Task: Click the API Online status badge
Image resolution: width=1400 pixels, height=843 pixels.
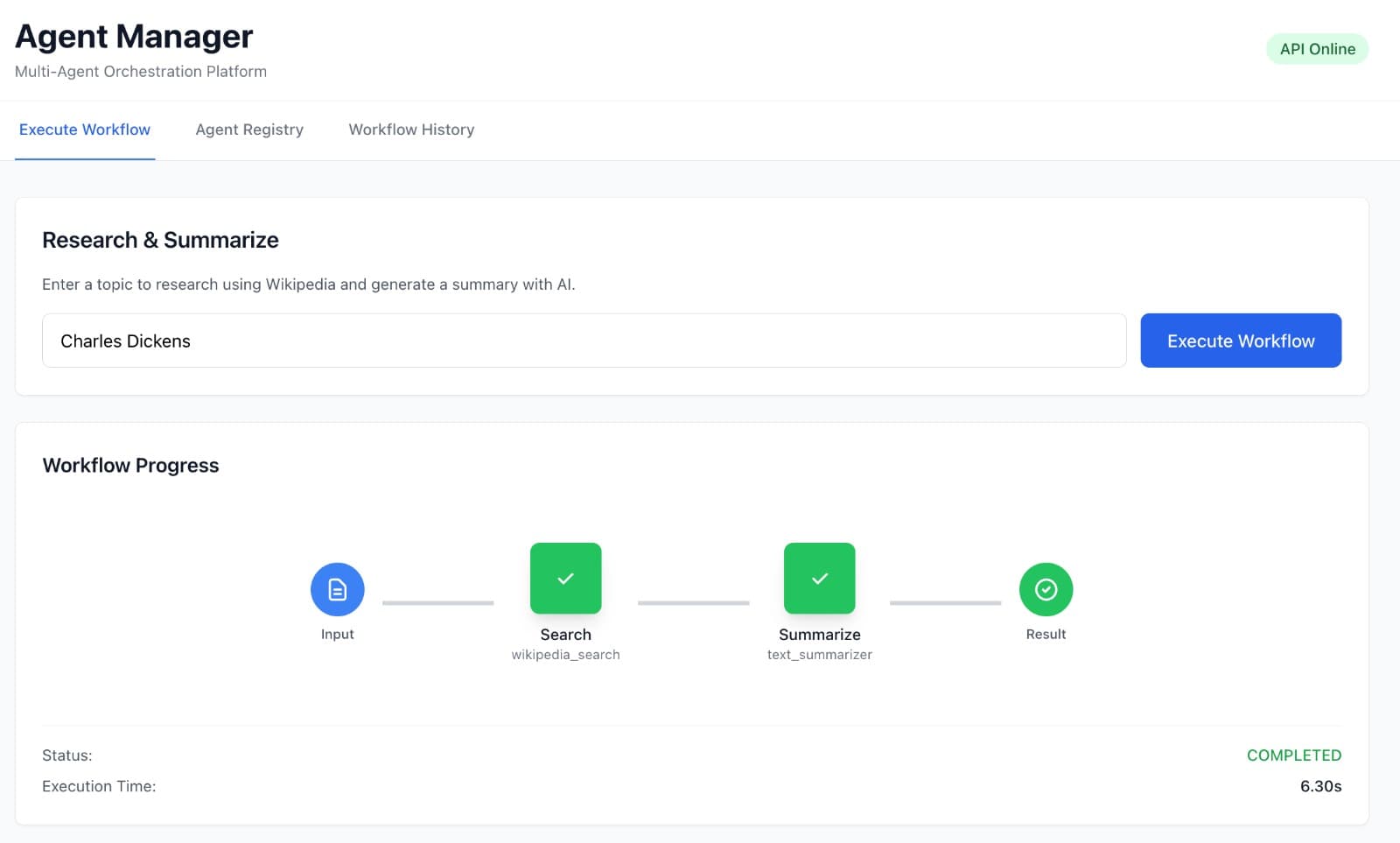Action: coord(1317,49)
